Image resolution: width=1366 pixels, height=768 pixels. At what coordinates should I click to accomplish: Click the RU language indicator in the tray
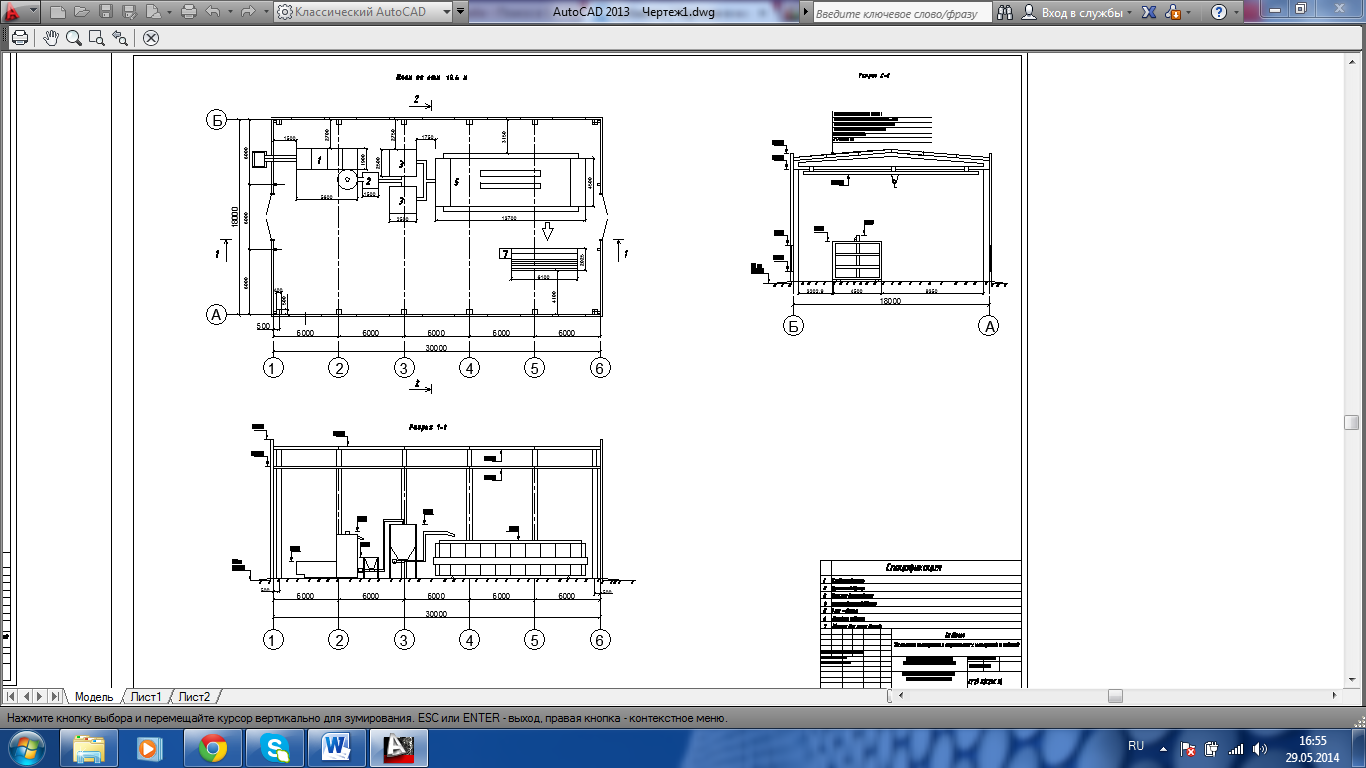[1136, 747]
